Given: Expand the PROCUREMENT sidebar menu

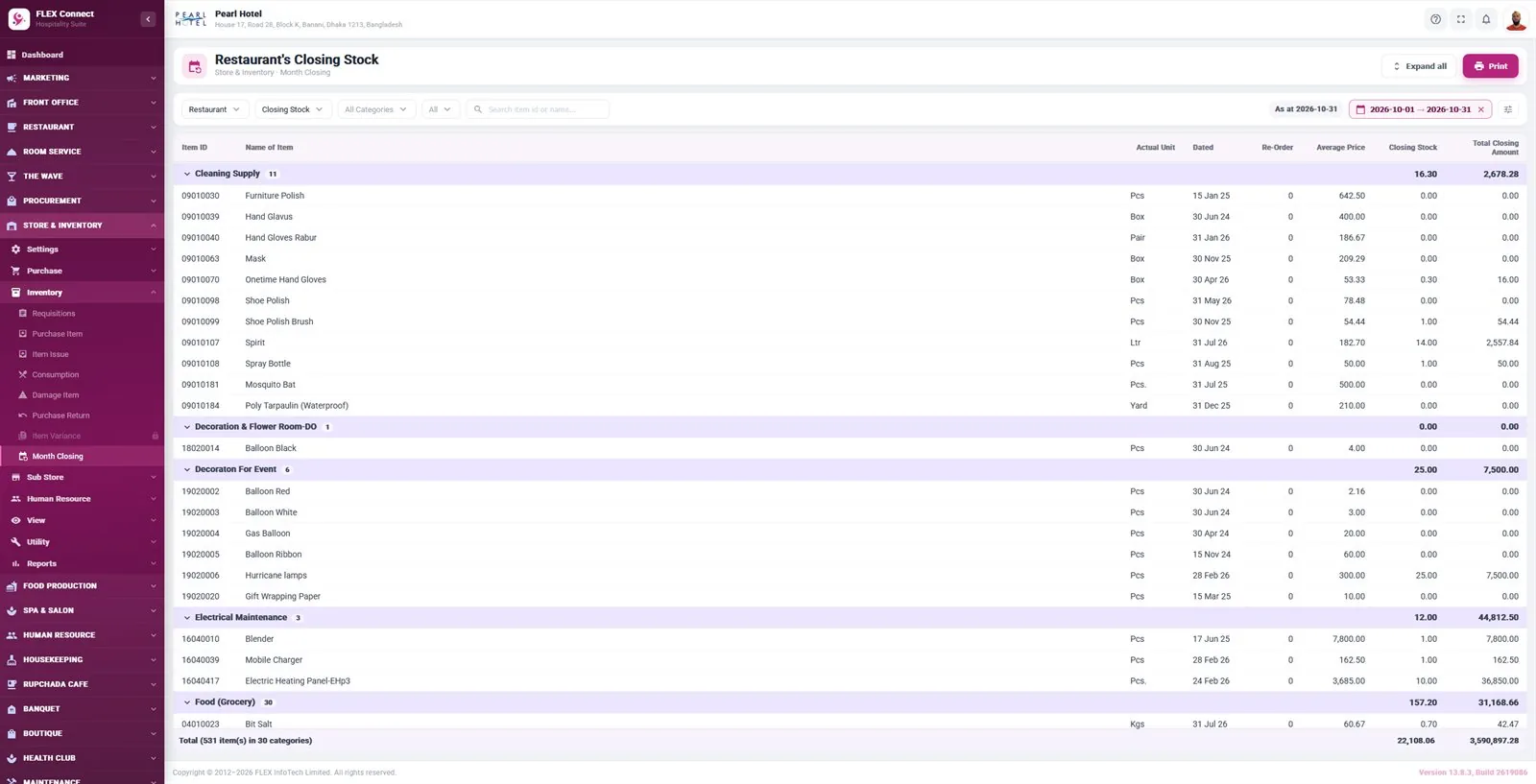Looking at the screenshot, I should (82, 201).
